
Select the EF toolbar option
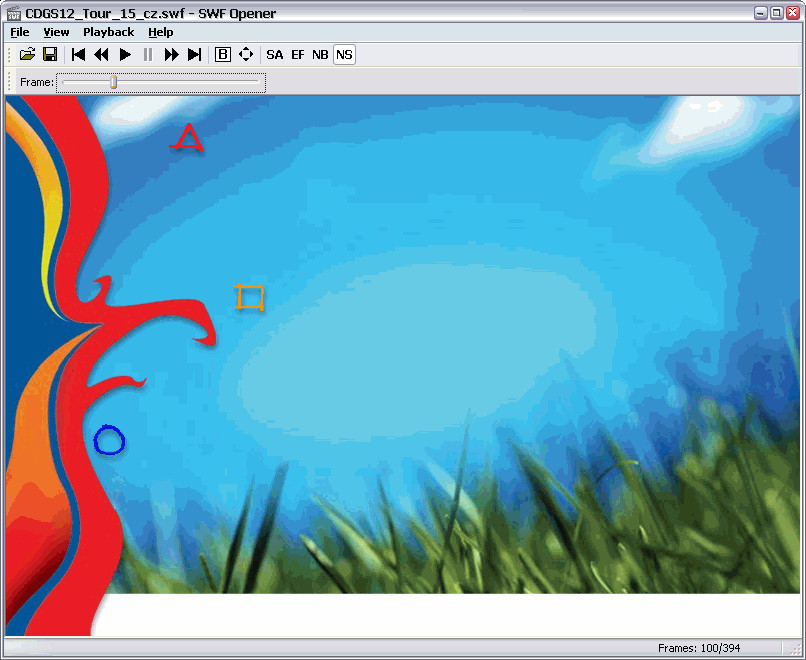pos(298,54)
